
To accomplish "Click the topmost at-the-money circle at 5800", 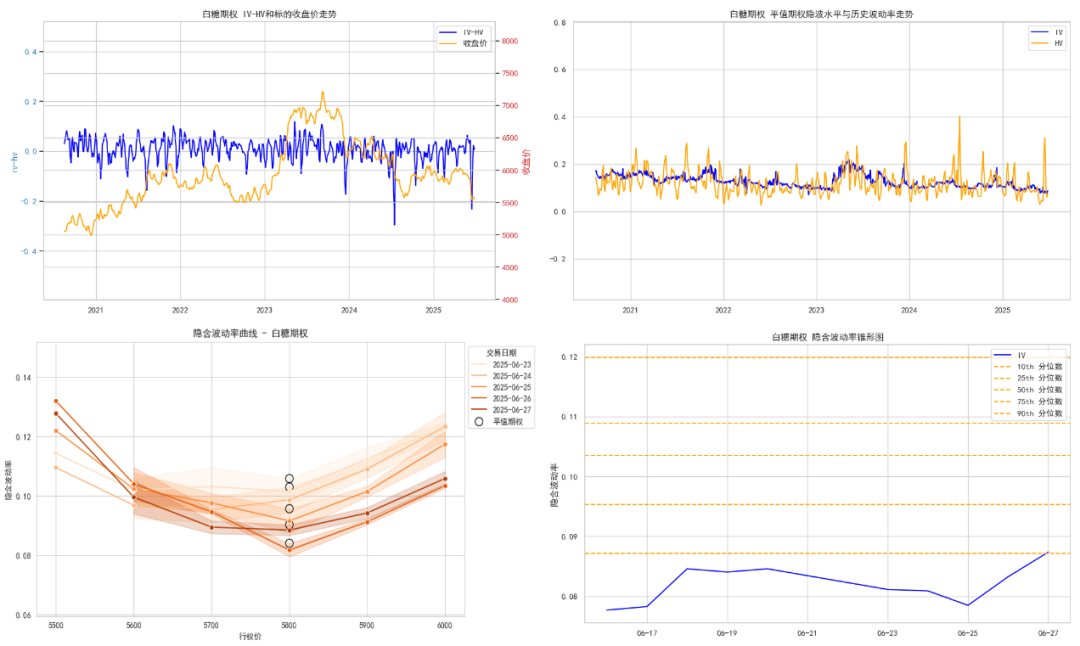I will pos(289,479).
